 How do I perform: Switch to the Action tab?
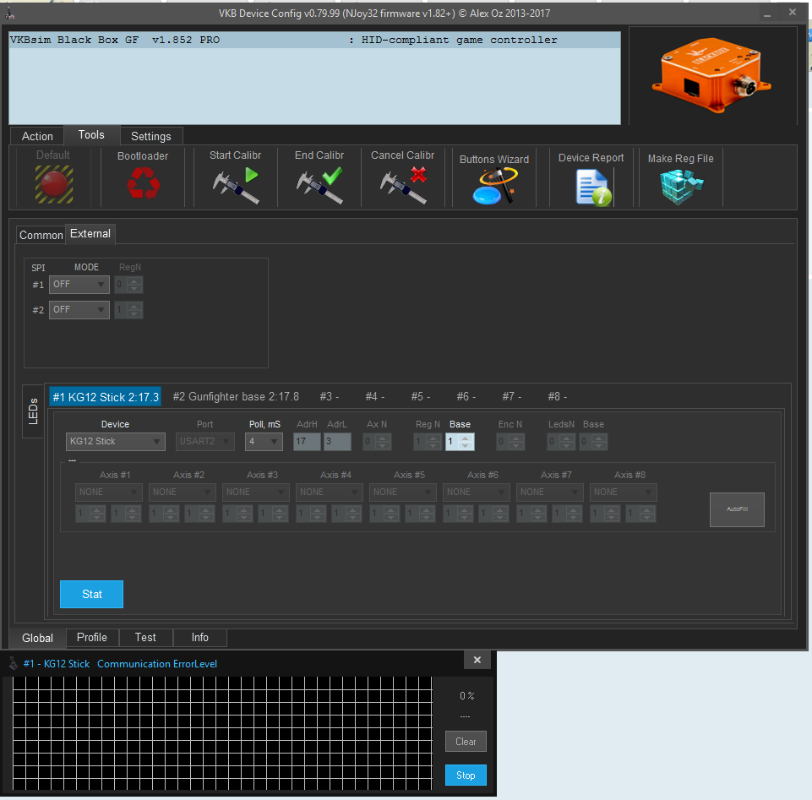pyautogui.click(x=37, y=136)
